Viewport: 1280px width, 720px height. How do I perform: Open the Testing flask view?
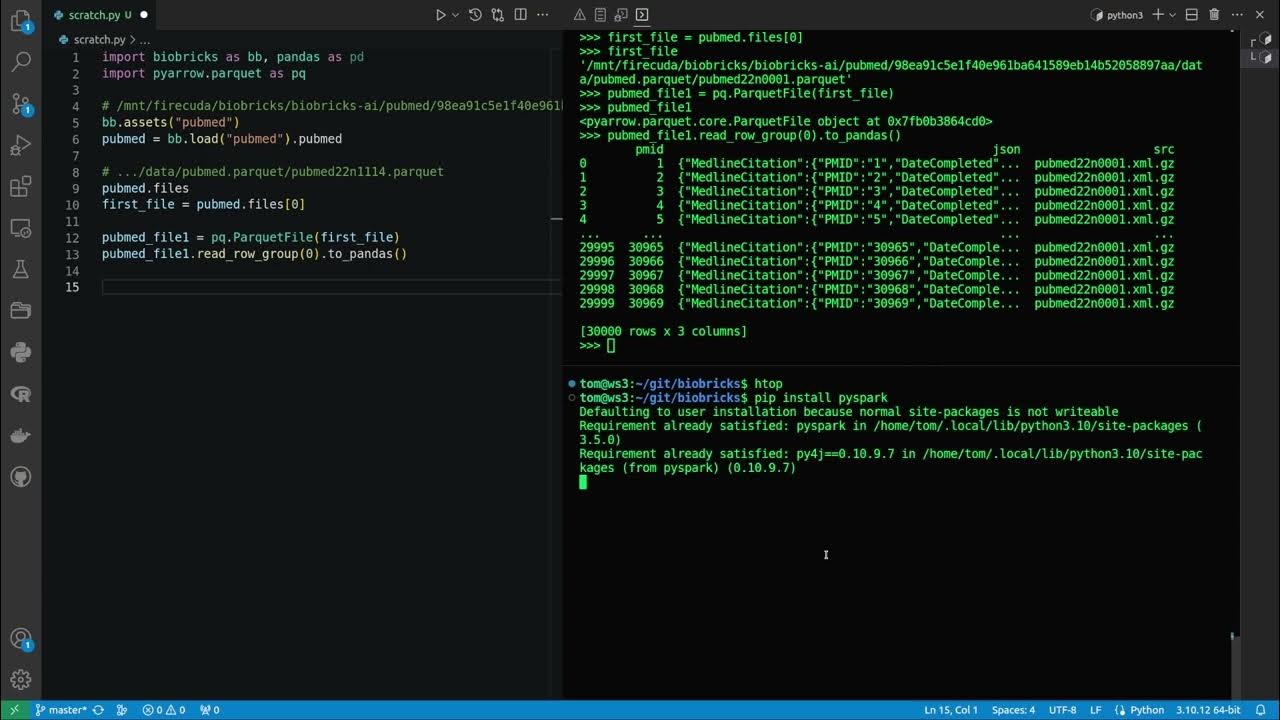pyautogui.click(x=20, y=270)
